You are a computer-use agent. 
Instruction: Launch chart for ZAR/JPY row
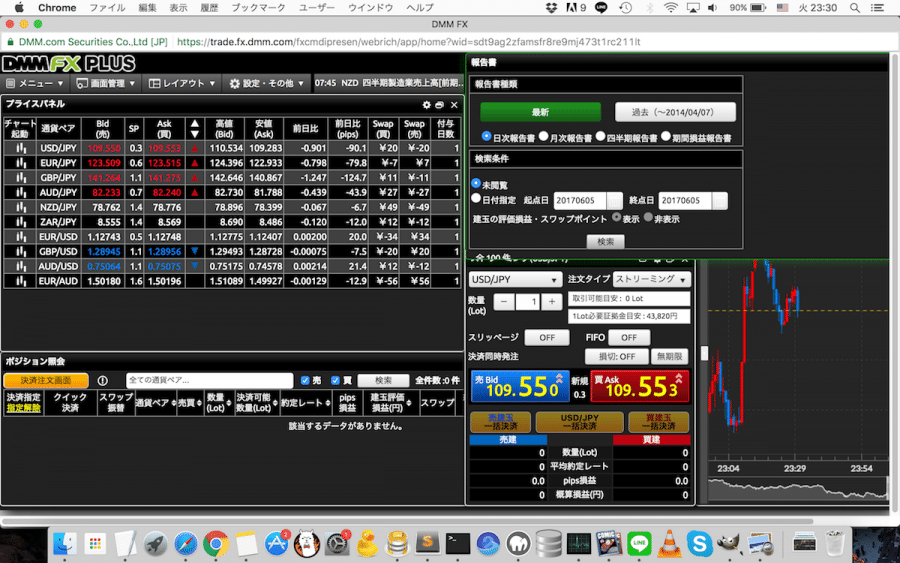pyautogui.click(x=21, y=222)
